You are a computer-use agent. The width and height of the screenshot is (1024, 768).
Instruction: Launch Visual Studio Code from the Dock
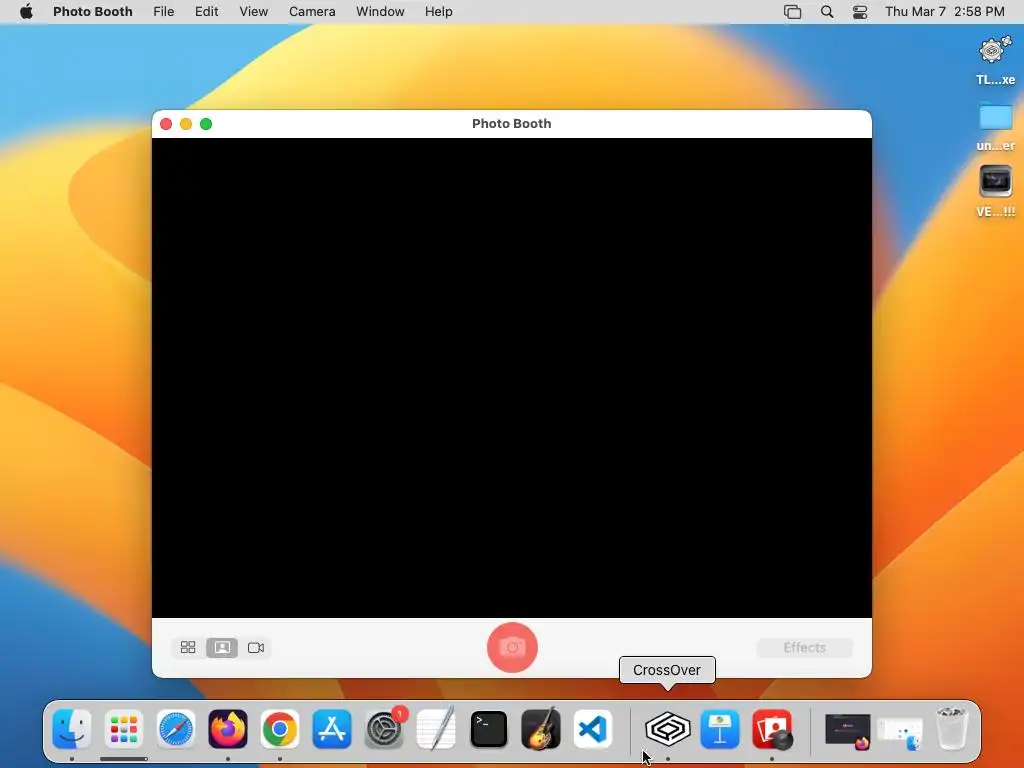point(593,729)
